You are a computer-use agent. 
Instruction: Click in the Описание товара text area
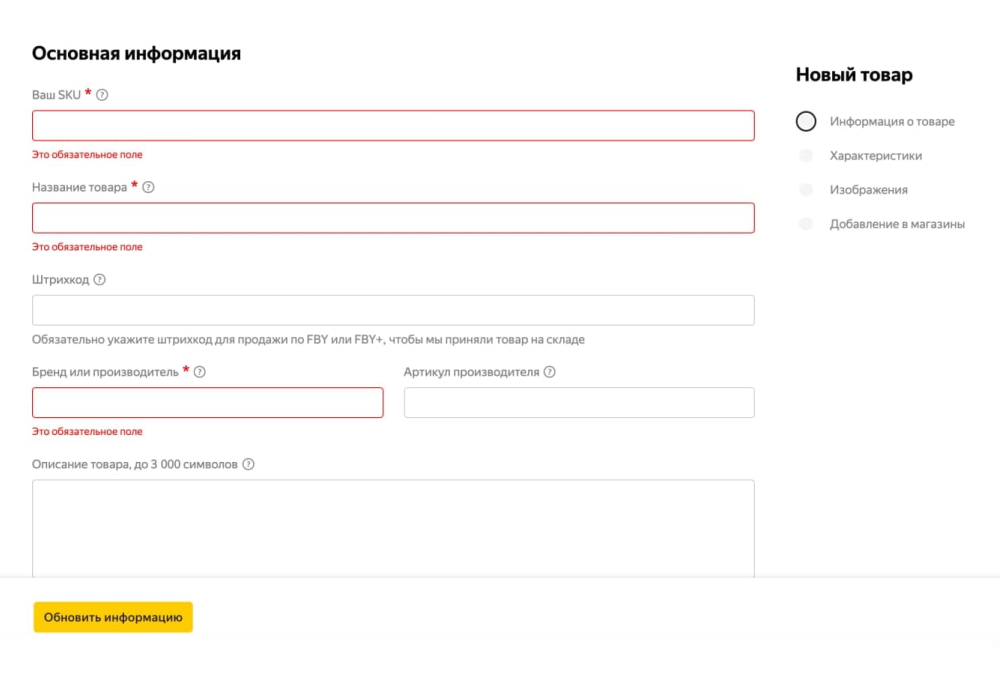[393, 529]
